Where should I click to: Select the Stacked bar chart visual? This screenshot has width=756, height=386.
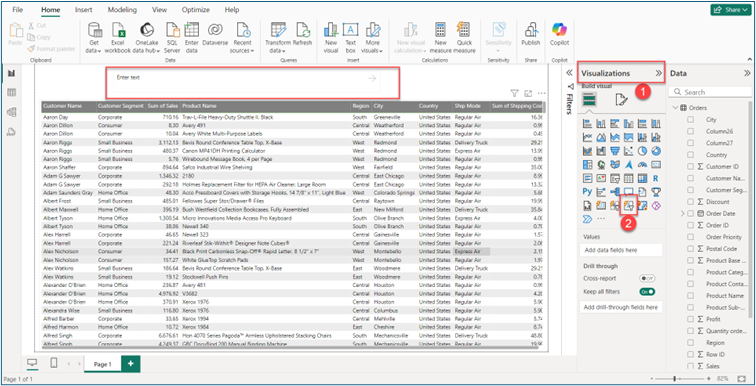point(587,124)
